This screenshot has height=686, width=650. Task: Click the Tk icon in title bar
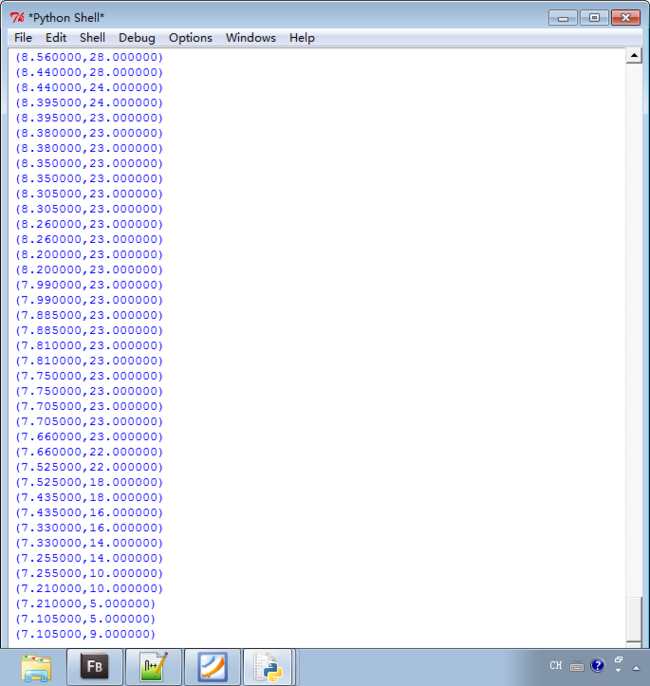pos(17,18)
